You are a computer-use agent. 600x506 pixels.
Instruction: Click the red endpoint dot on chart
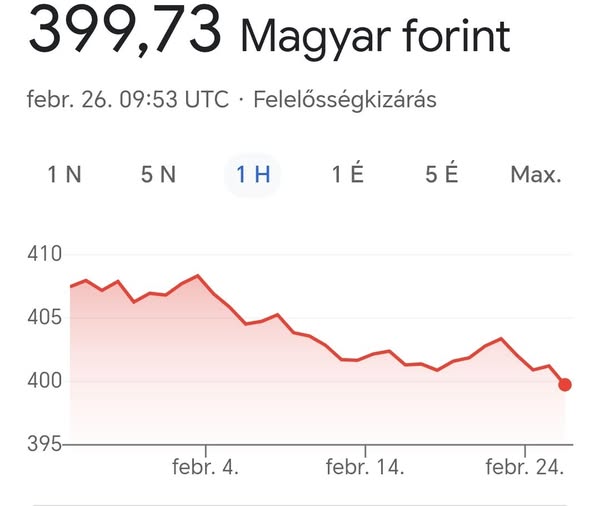(565, 384)
